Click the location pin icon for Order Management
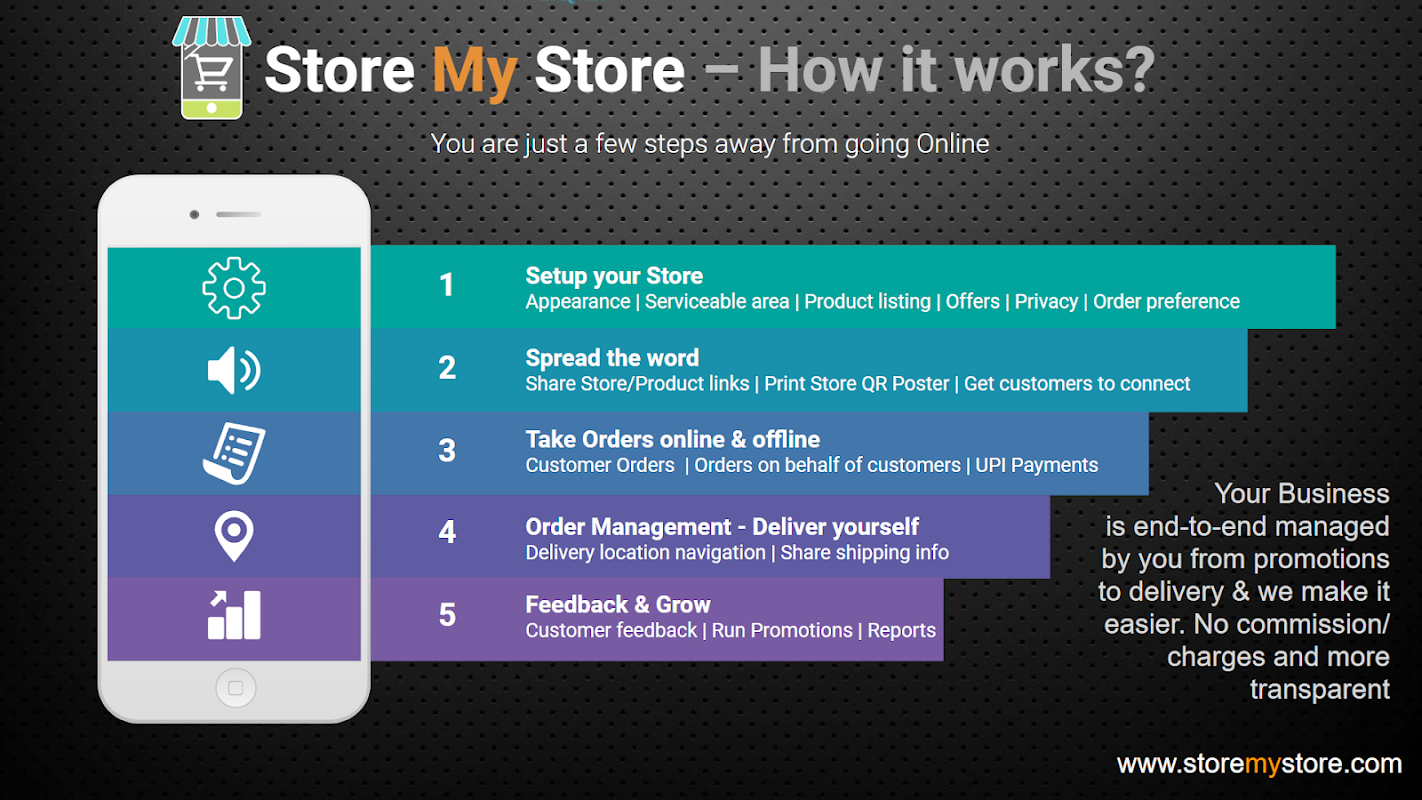 pyautogui.click(x=234, y=535)
